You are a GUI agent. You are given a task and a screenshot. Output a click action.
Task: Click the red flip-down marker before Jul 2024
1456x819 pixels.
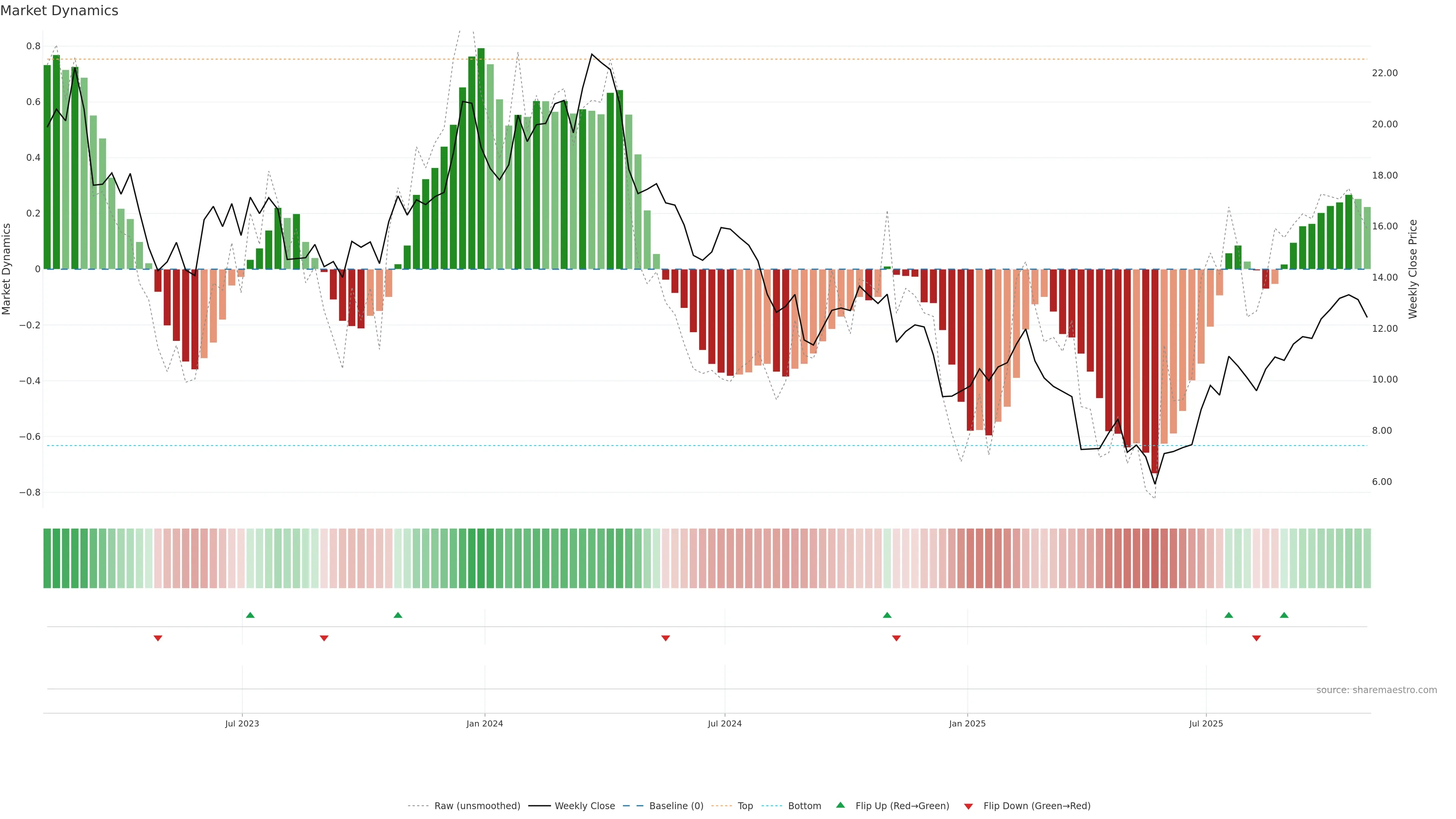665,638
